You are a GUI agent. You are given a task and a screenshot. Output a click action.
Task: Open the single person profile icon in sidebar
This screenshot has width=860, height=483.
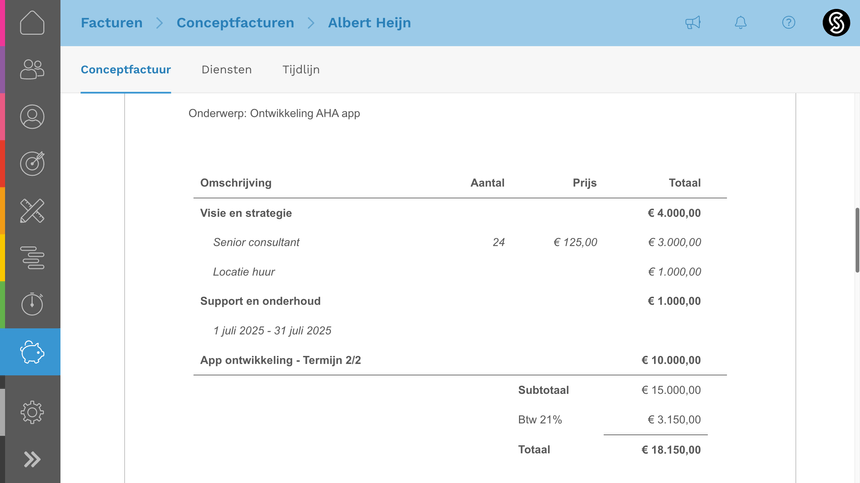coord(32,117)
